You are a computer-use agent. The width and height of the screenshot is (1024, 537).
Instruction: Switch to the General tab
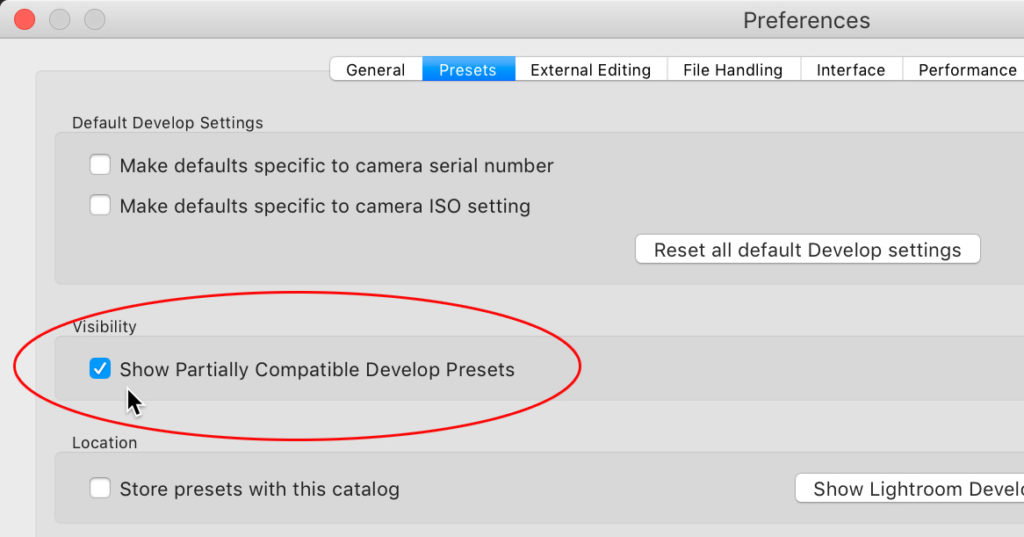click(376, 70)
